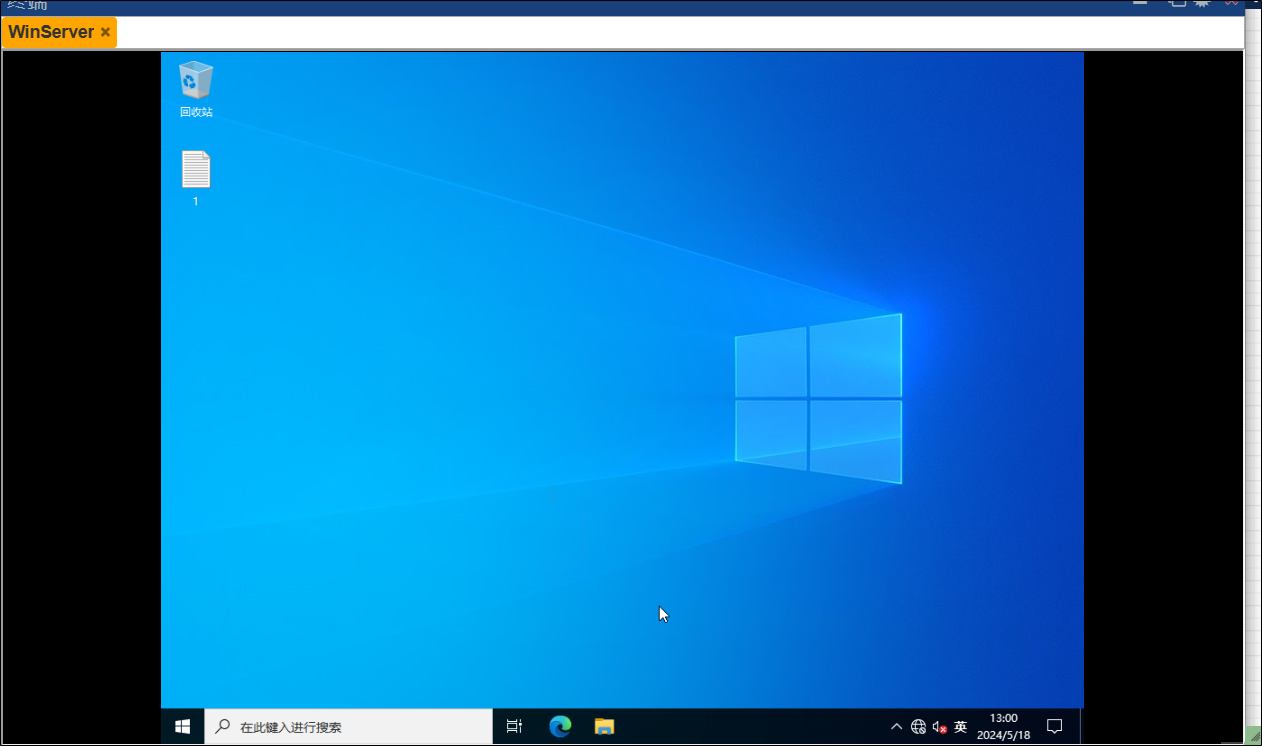Select the text file named 1
1262x746 pixels.
point(196,178)
